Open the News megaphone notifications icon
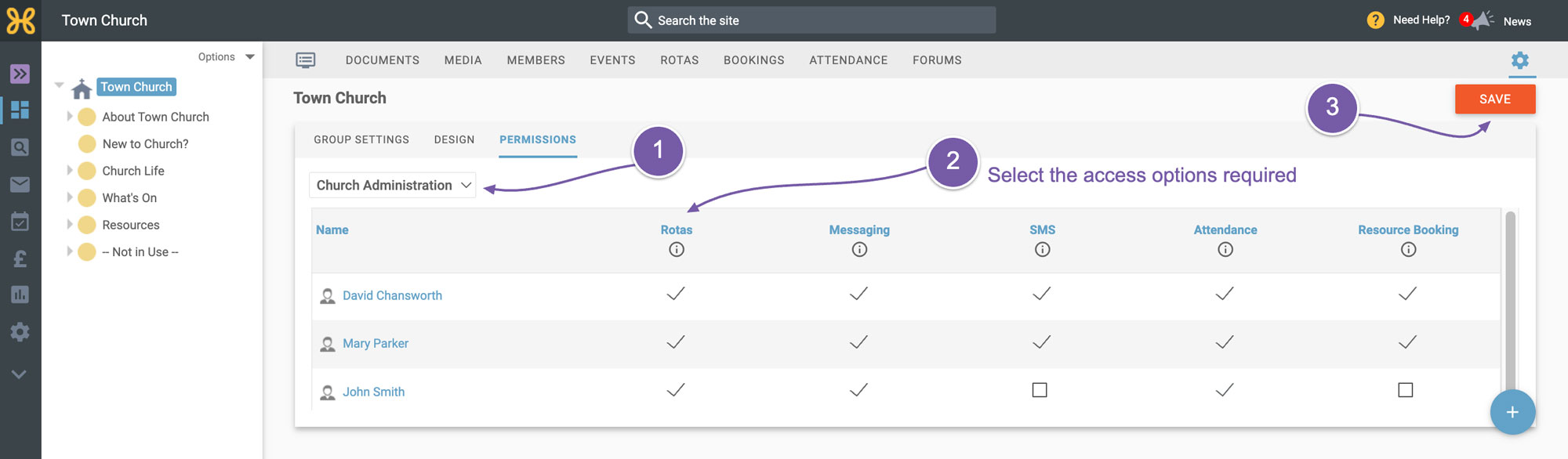 point(1480,20)
